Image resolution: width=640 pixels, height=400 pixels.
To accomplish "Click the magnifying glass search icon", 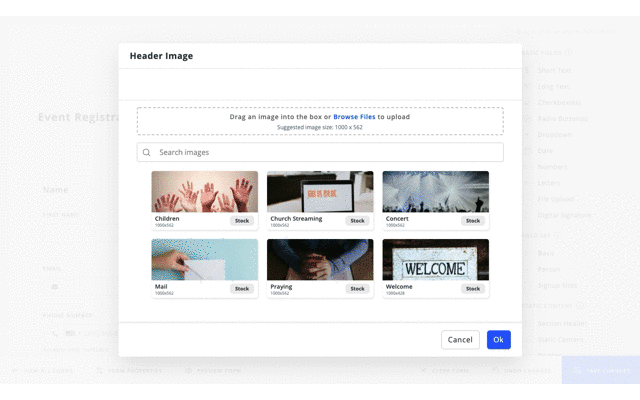I will coord(147,153).
